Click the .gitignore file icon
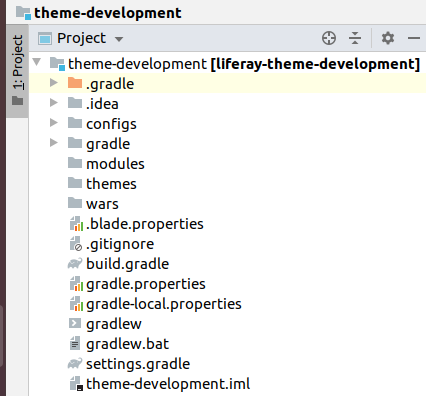The height and width of the screenshot is (396, 426). 76,243
